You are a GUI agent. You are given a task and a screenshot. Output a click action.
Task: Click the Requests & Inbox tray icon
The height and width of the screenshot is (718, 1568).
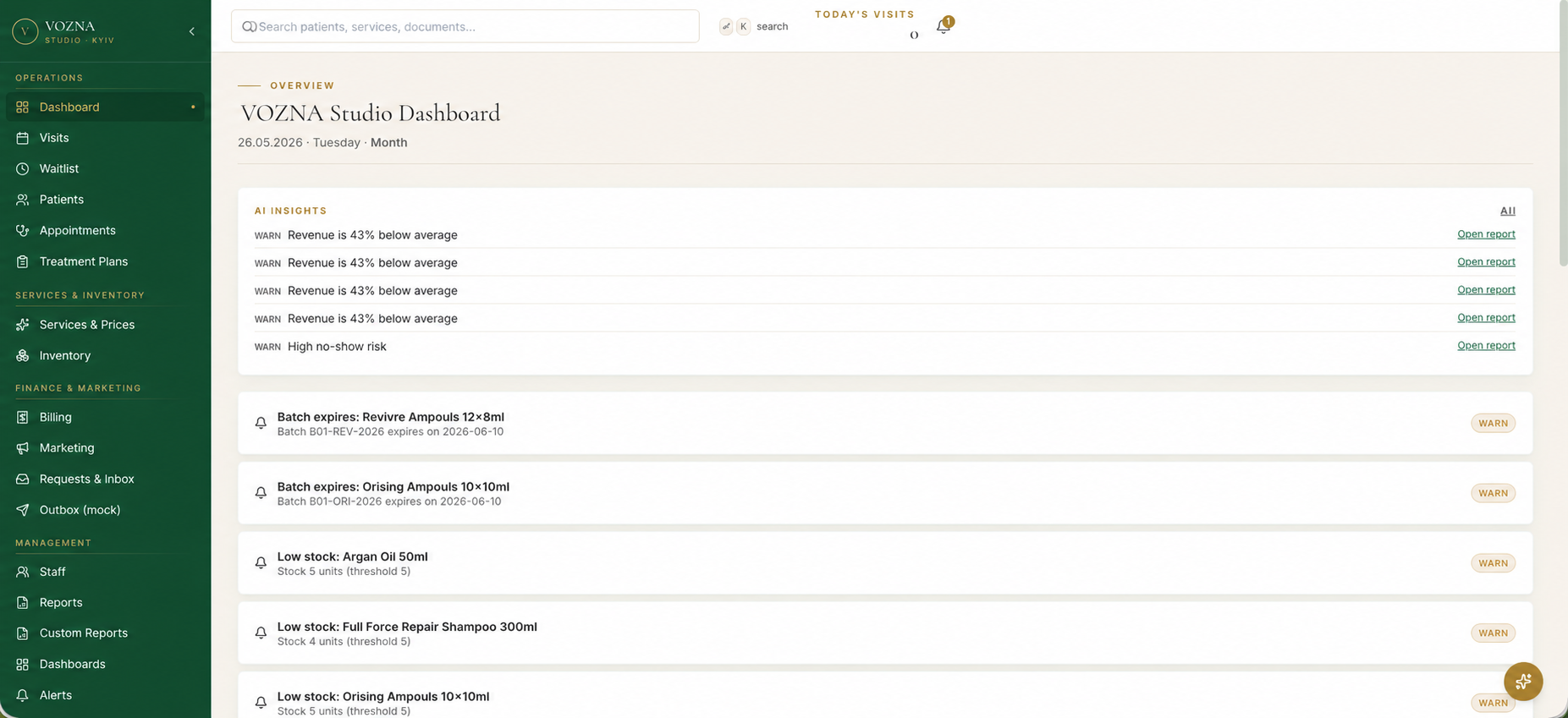22,479
